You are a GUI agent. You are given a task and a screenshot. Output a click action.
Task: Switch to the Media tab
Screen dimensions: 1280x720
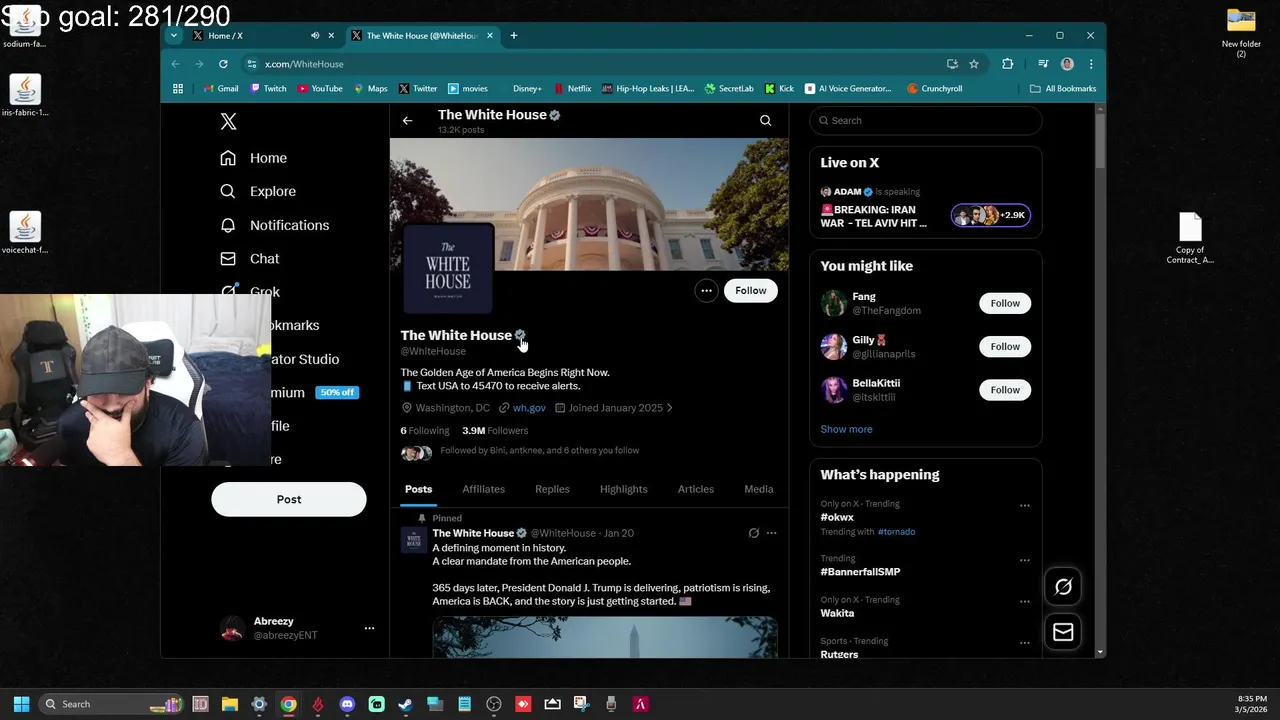click(759, 489)
